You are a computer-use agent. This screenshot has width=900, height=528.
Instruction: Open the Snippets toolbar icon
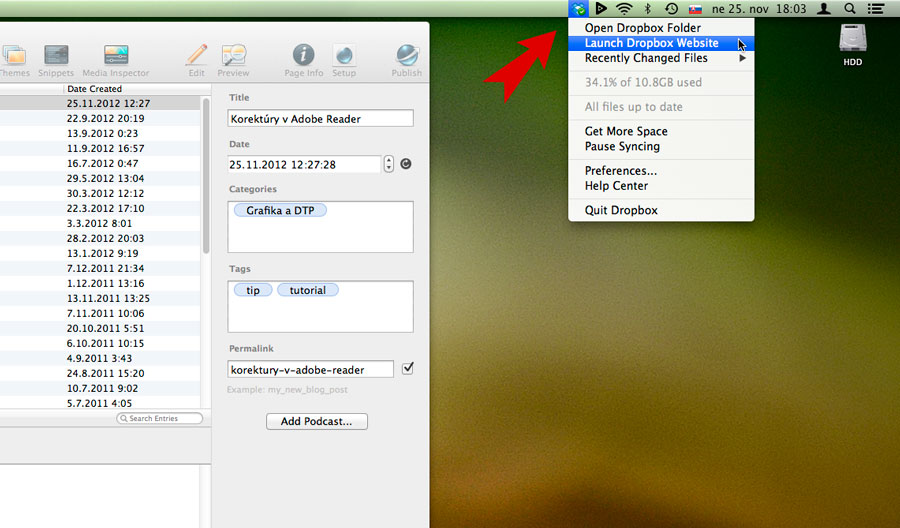[x=56, y=55]
